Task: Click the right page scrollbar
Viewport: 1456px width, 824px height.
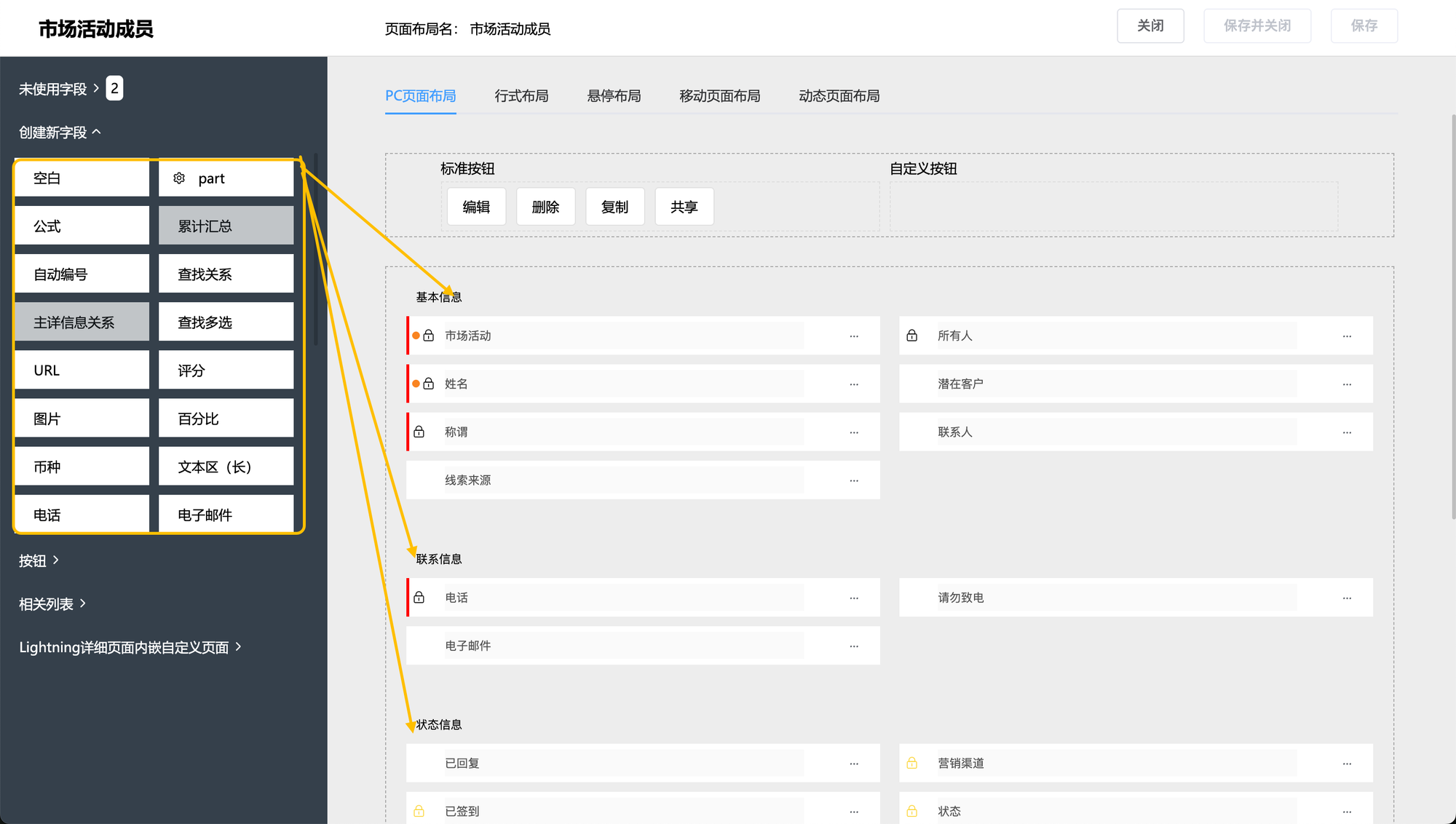Action: click(x=1453, y=317)
